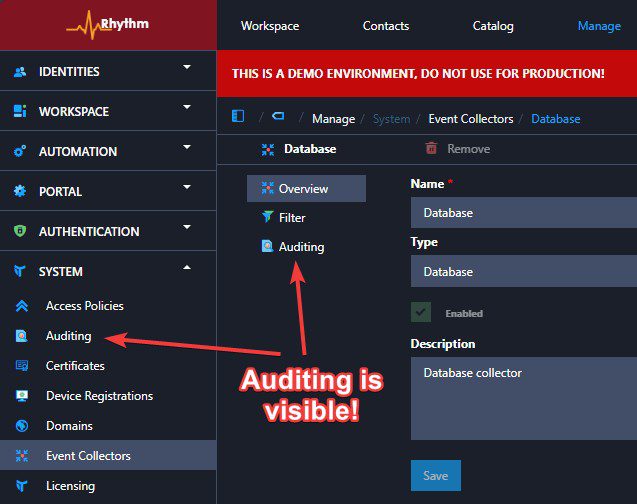Click the Access Policies chevron icon

(x=21, y=306)
